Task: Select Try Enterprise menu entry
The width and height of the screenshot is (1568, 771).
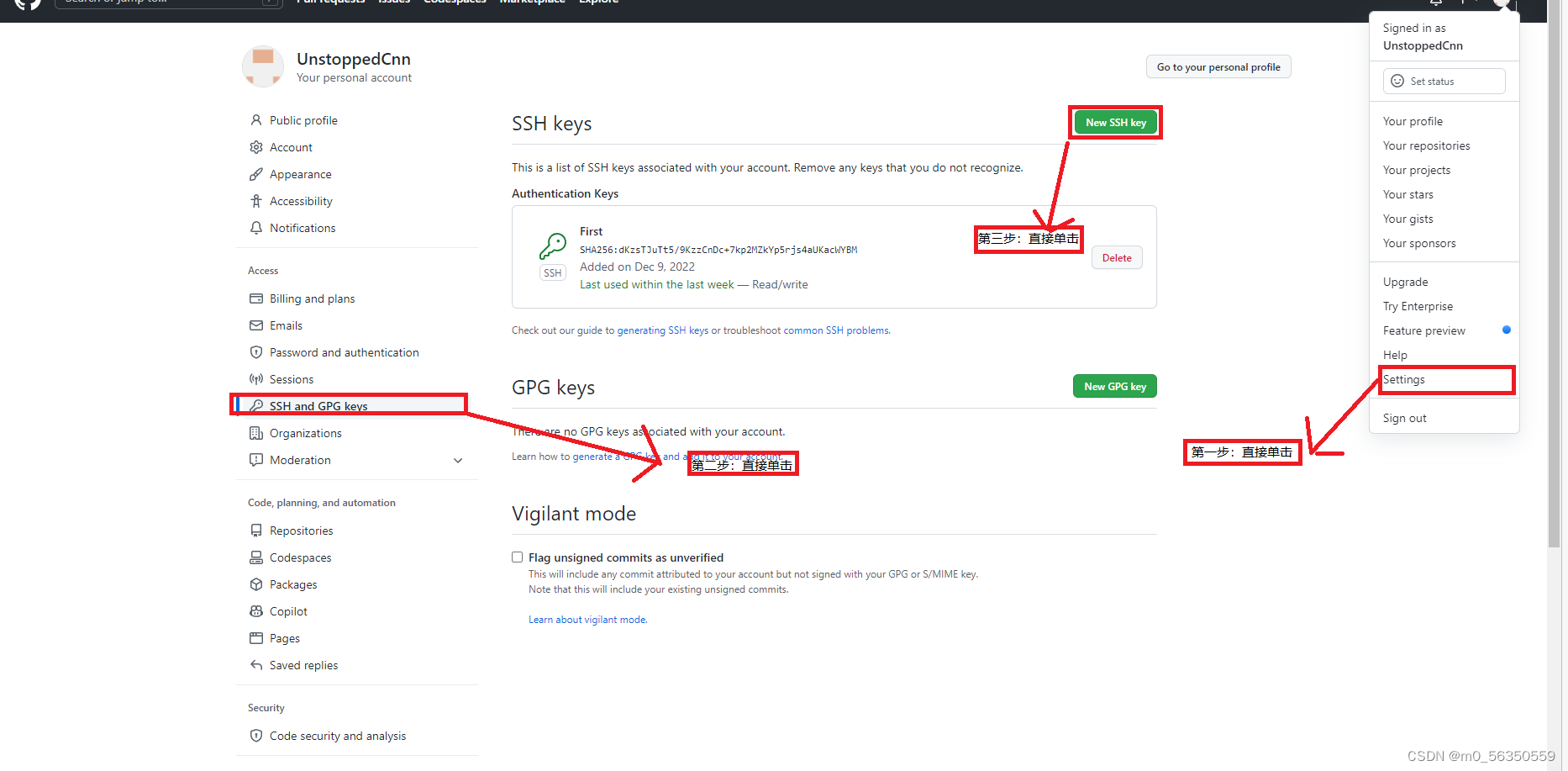Action: pyautogui.click(x=1418, y=306)
